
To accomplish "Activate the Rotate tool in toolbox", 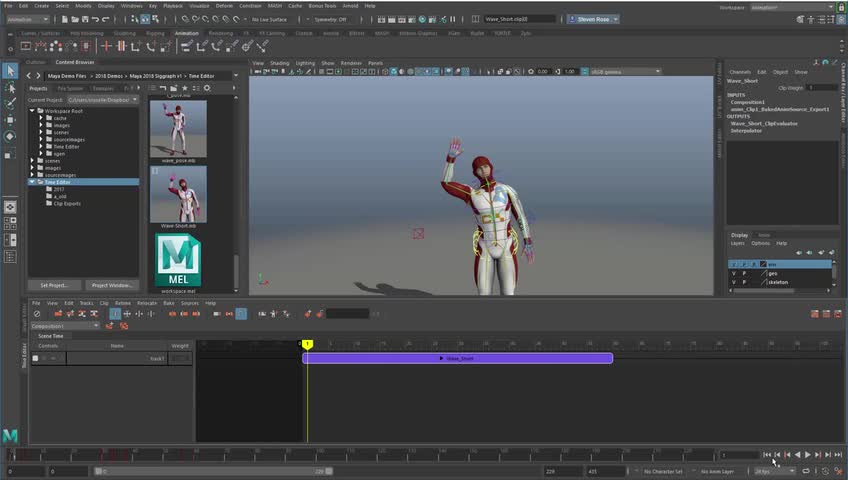I will tap(10, 136).
